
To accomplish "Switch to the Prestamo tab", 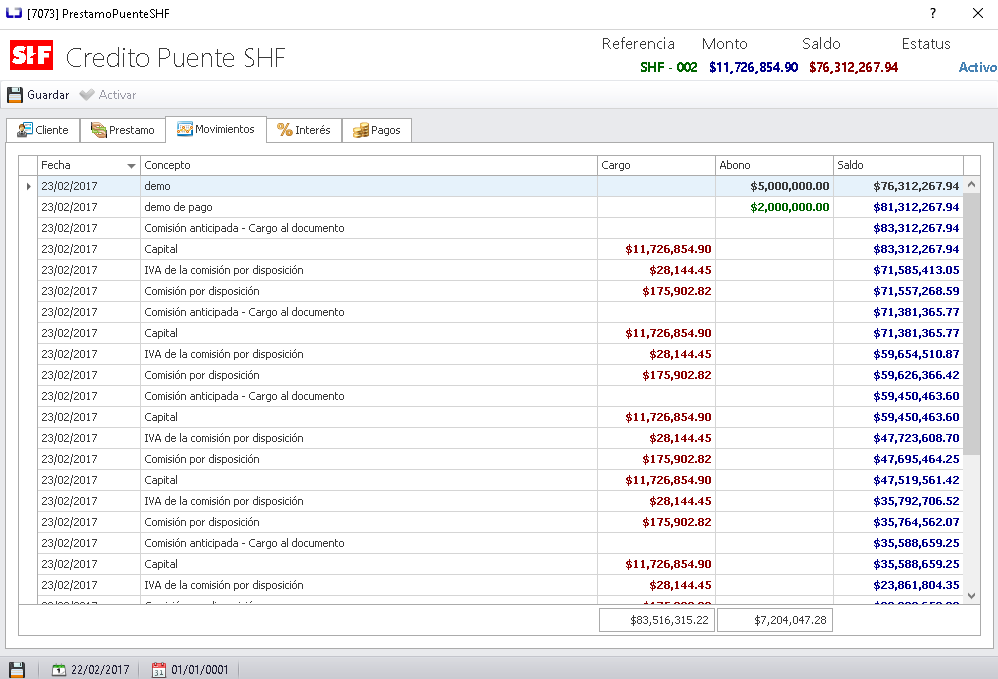I will pyautogui.click(x=123, y=130).
